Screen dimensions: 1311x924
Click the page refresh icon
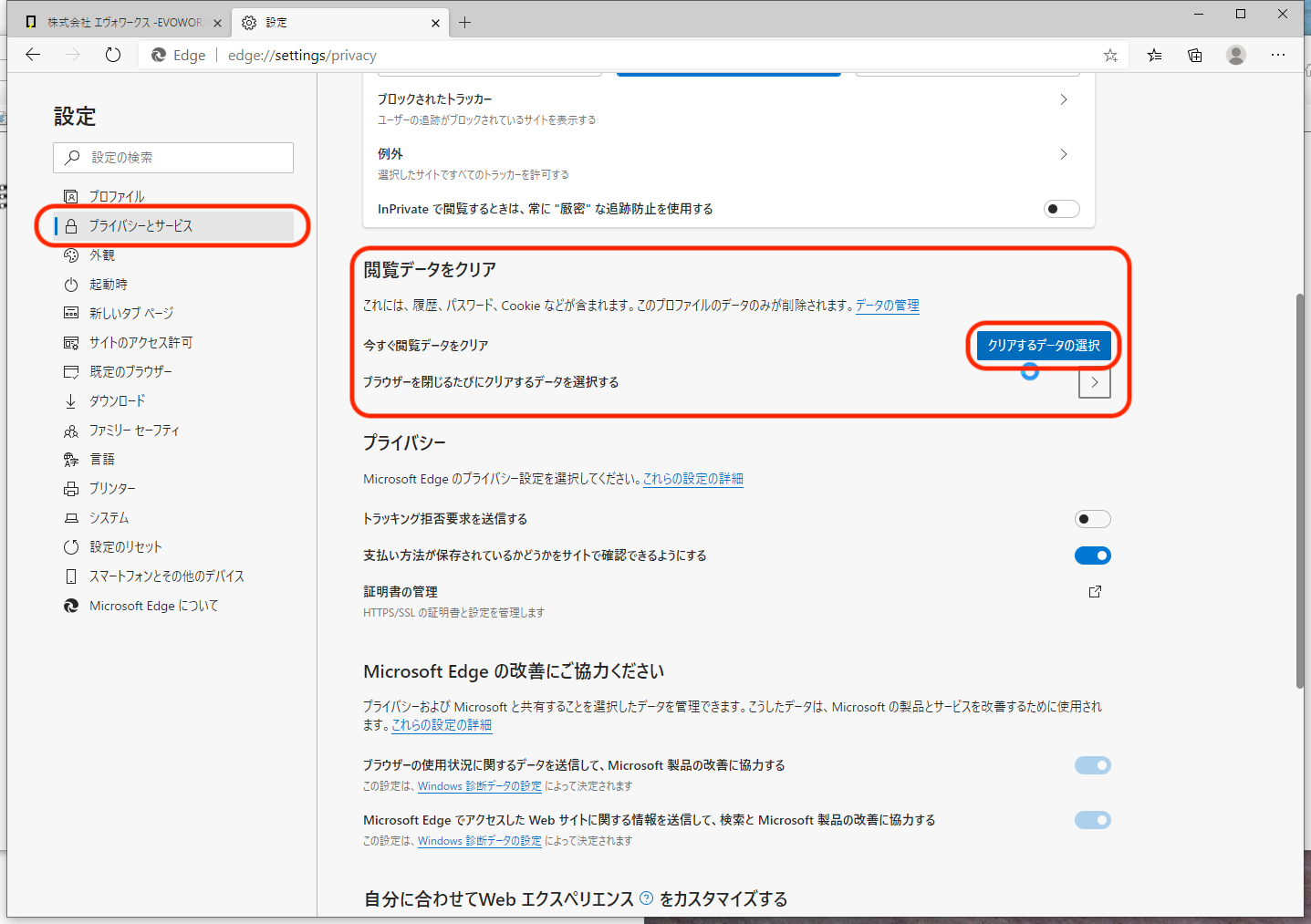[113, 55]
